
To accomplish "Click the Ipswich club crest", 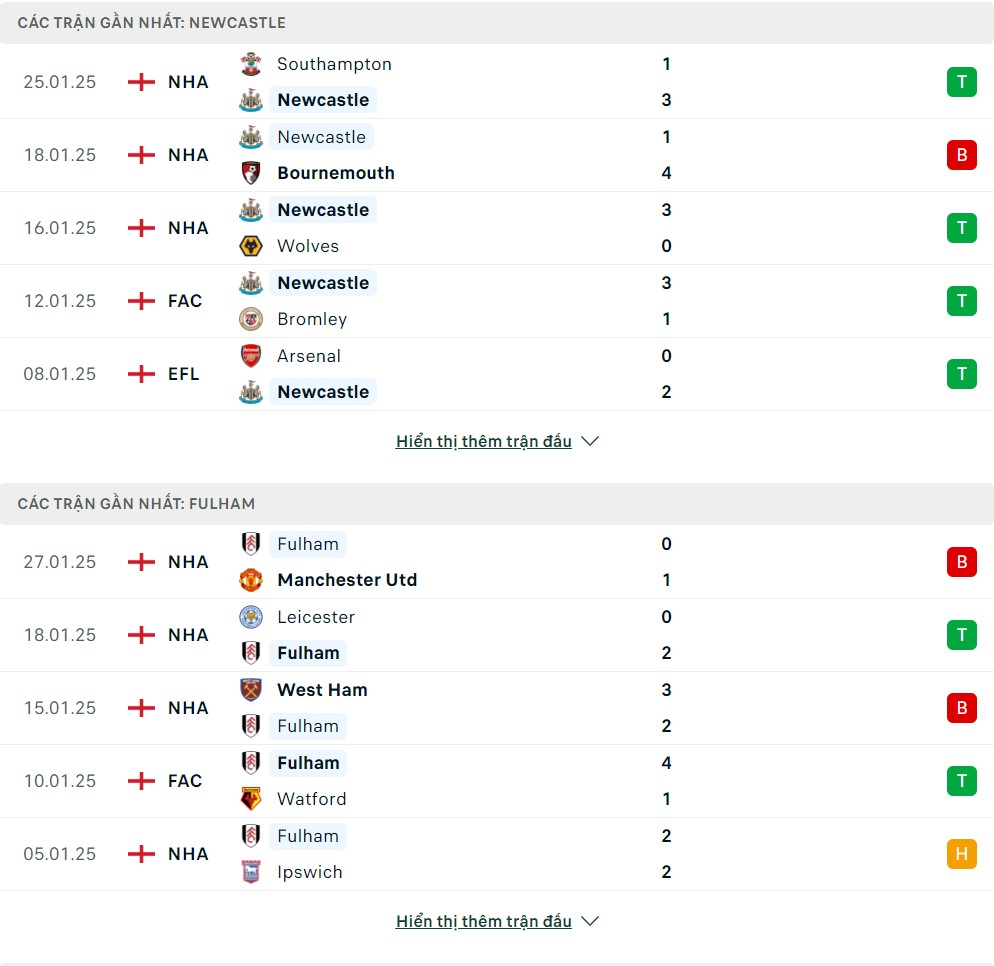I will 251,872.
